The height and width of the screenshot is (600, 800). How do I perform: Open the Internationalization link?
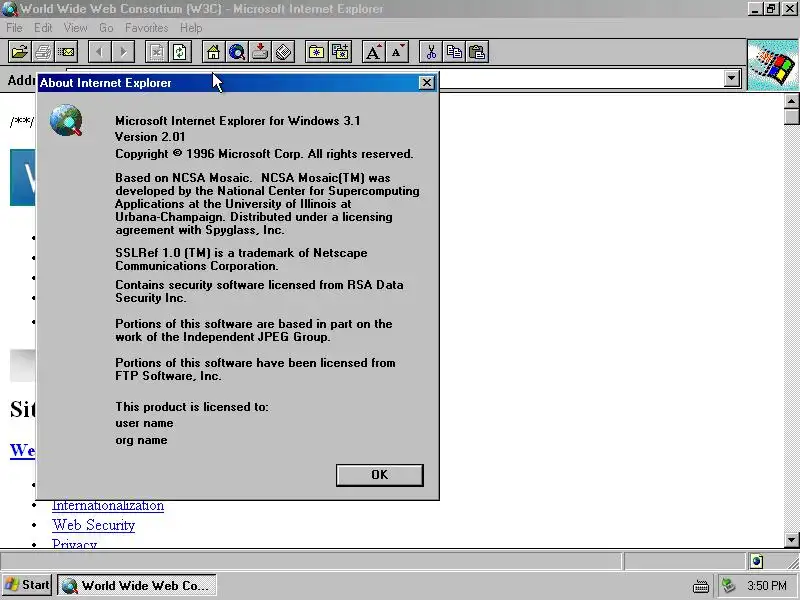pos(108,506)
